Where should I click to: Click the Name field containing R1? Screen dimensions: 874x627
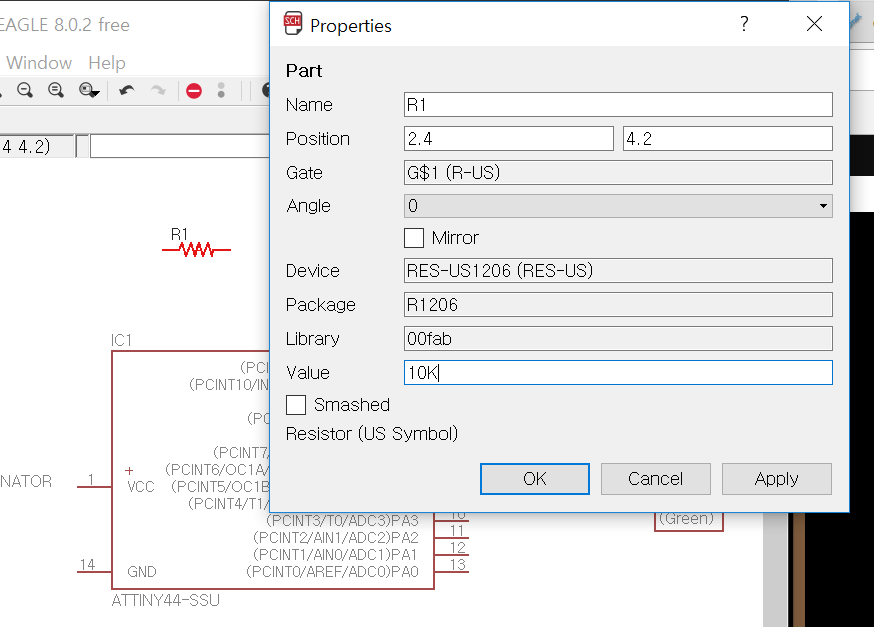pyautogui.click(x=618, y=105)
